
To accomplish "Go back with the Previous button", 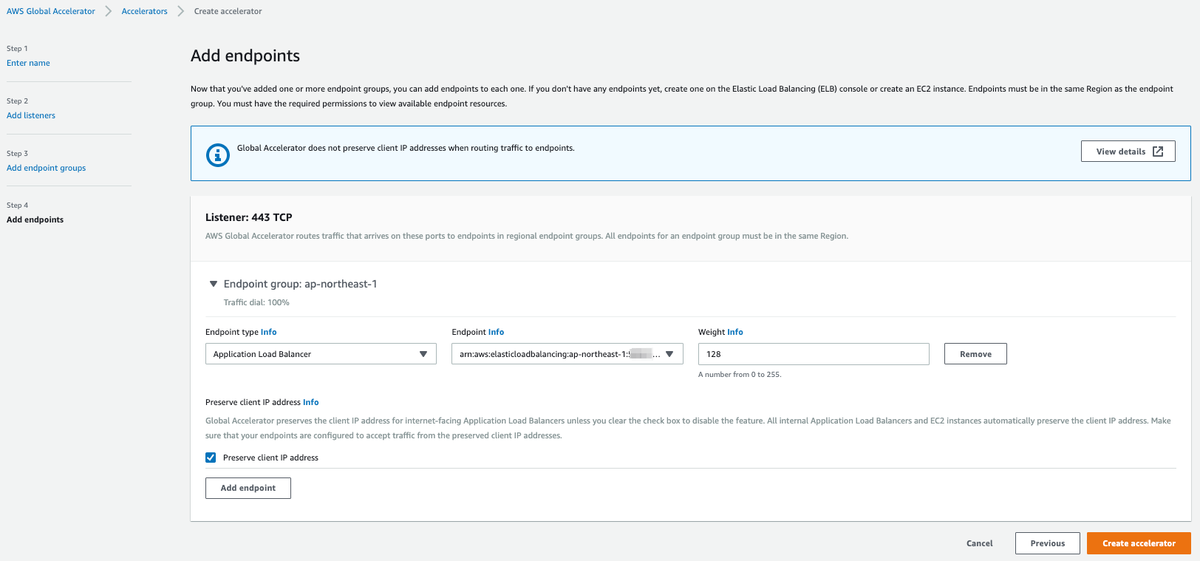I will [1047, 543].
